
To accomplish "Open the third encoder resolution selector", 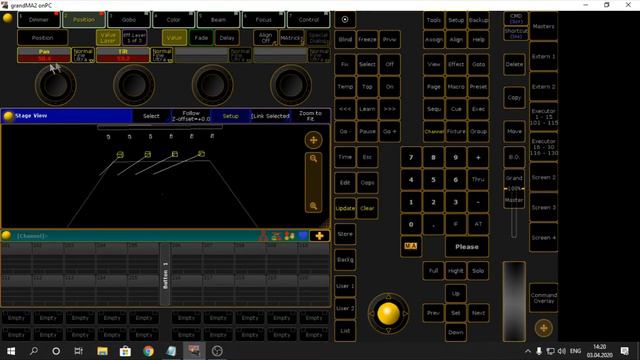I will pos(240,55).
